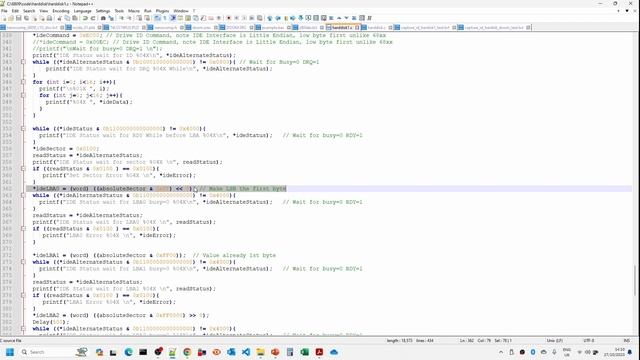Open Microsoft Edge from taskbar
The height and width of the screenshot is (360, 640).
click(128, 352)
